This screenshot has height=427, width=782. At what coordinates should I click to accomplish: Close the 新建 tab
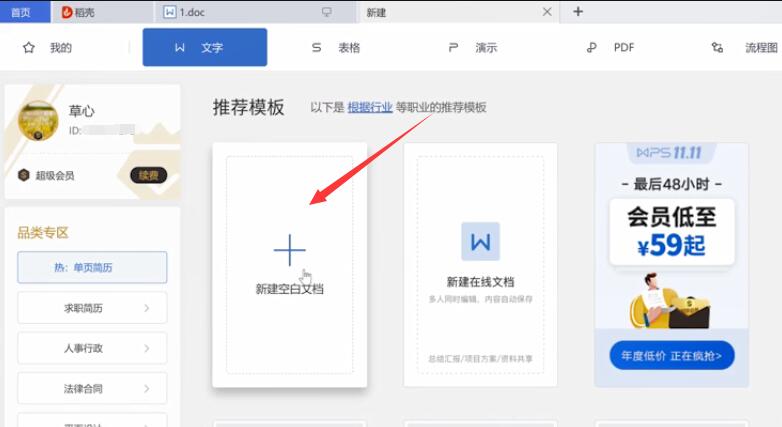547,12
